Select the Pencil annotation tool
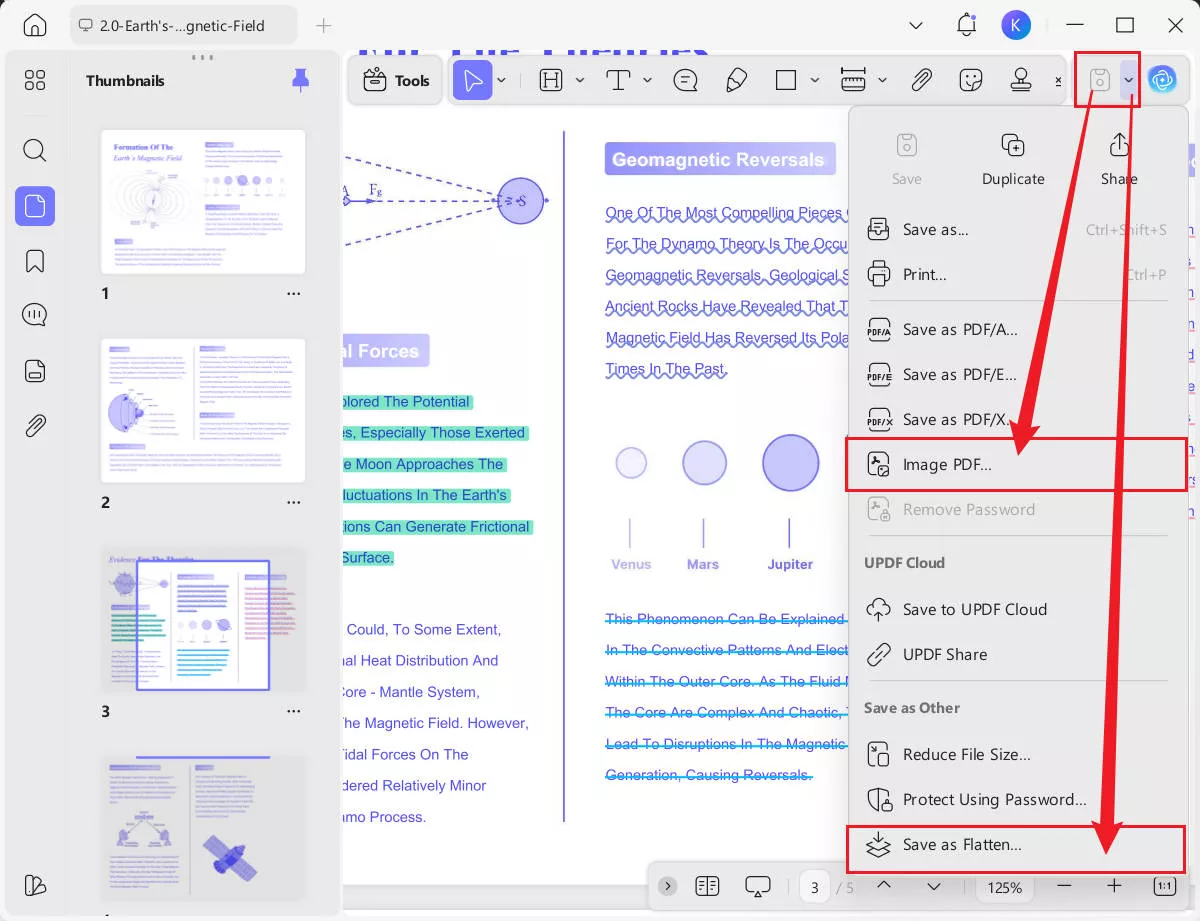 point(737,80)
